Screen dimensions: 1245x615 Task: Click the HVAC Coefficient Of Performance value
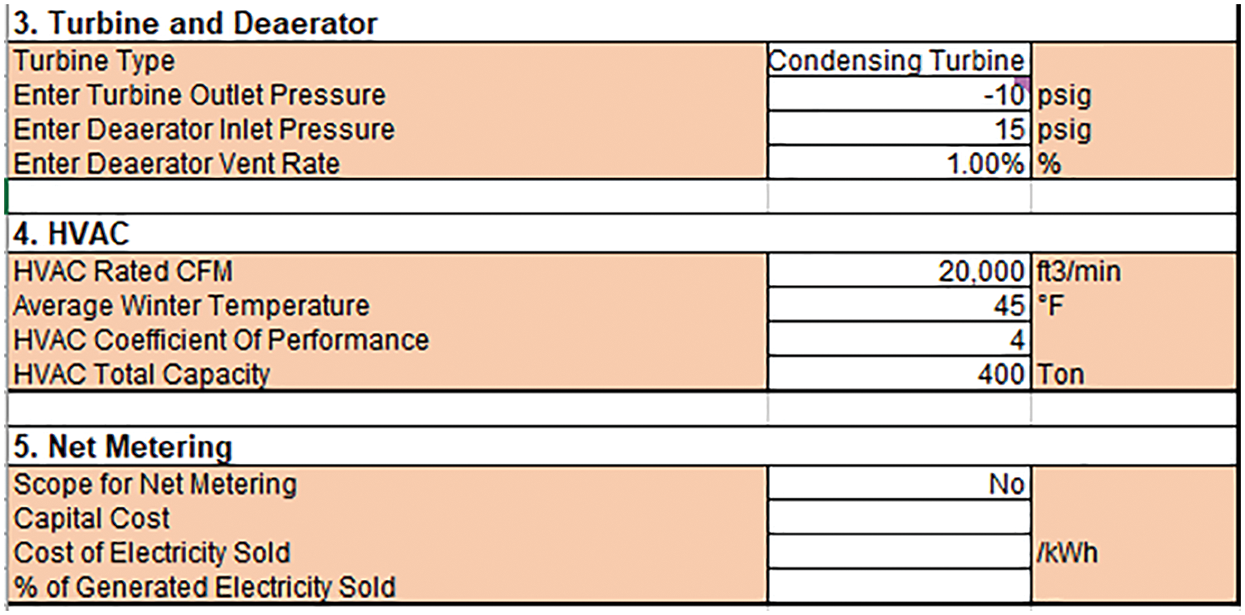898,340
